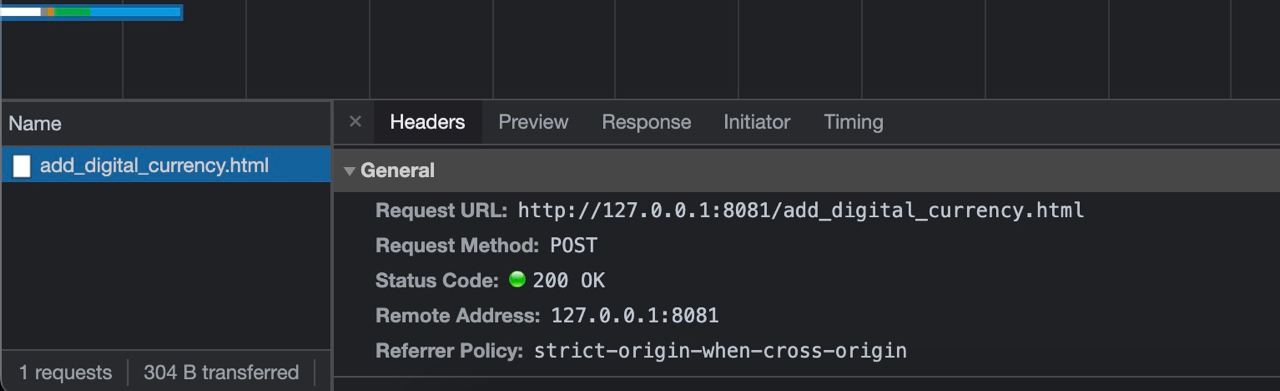Collapse the General section triangle

point(349,171)
